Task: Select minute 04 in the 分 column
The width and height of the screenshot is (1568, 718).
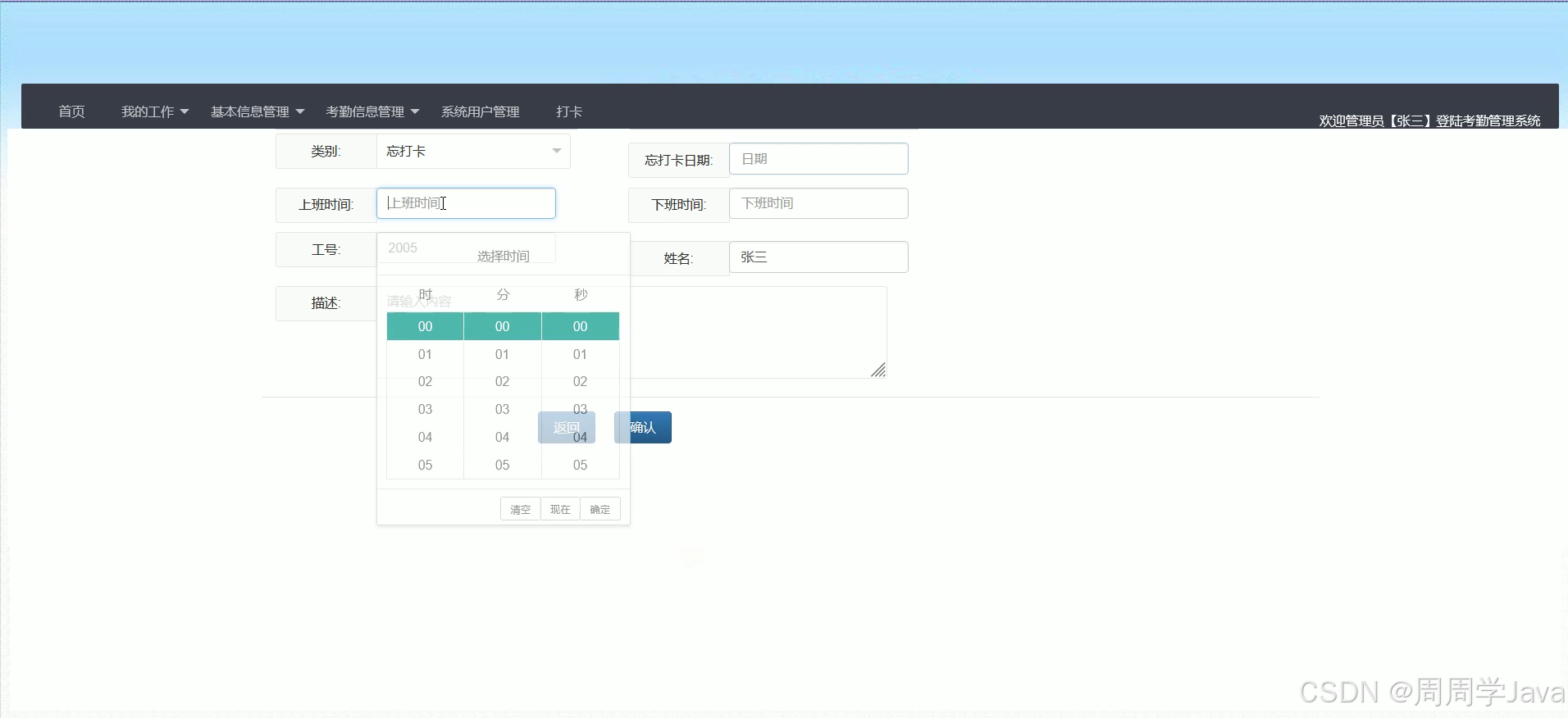Action: (x=503, y=437)
